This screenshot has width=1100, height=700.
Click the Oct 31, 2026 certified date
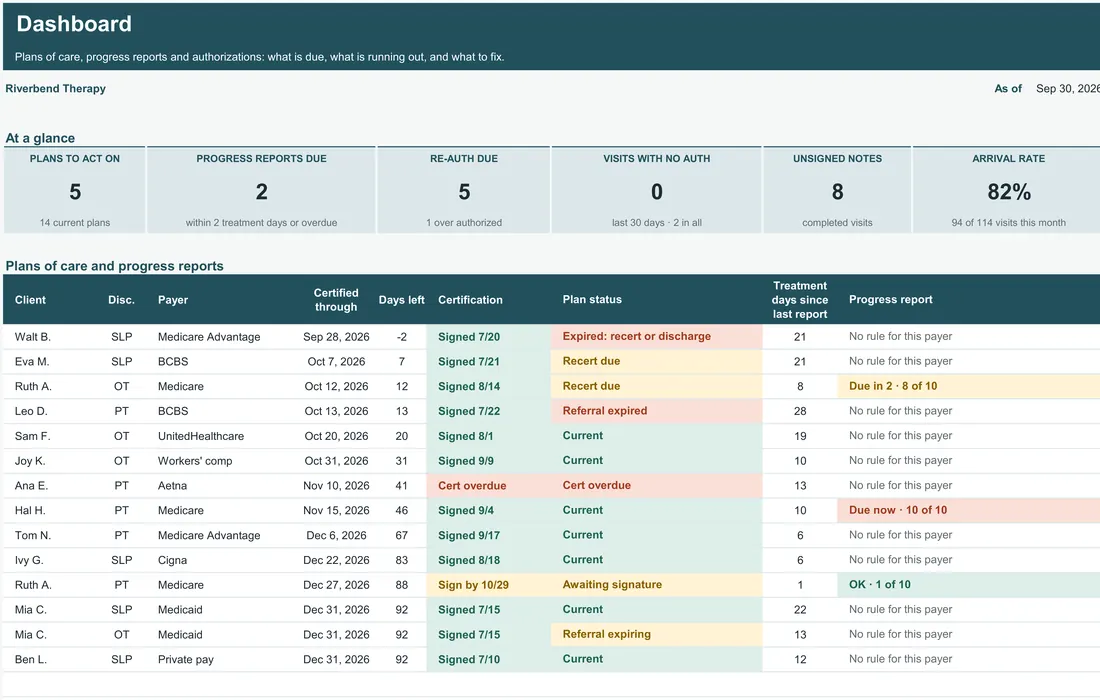[336, 461]
